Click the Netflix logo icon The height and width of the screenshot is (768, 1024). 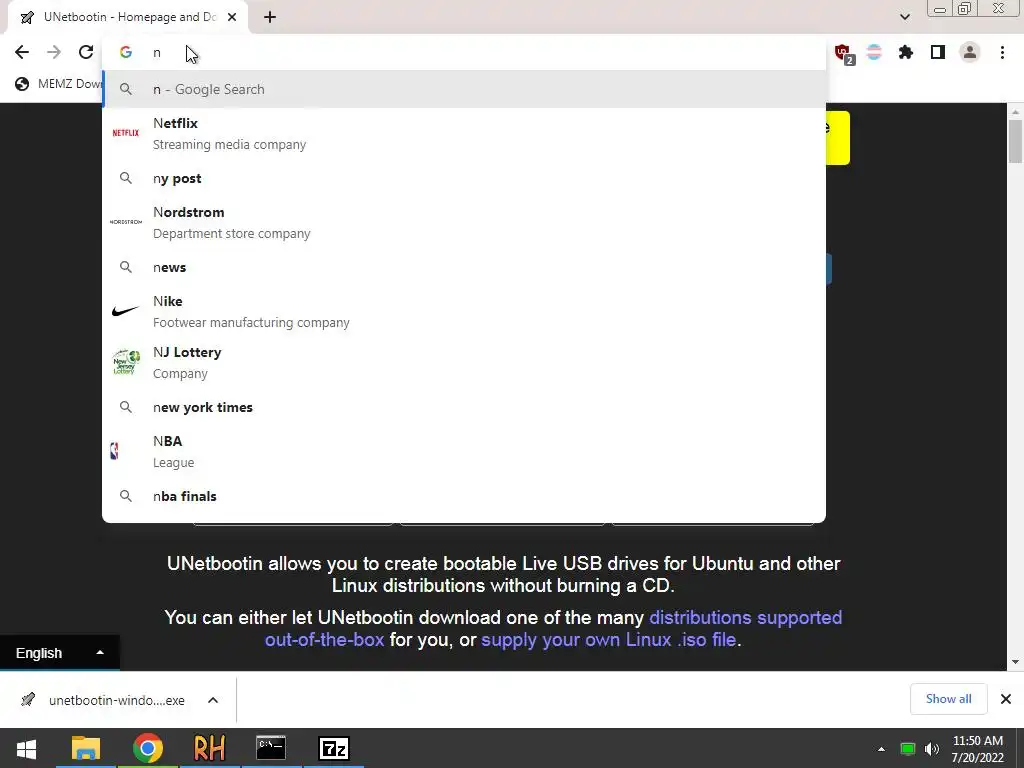tap(125, 133)
